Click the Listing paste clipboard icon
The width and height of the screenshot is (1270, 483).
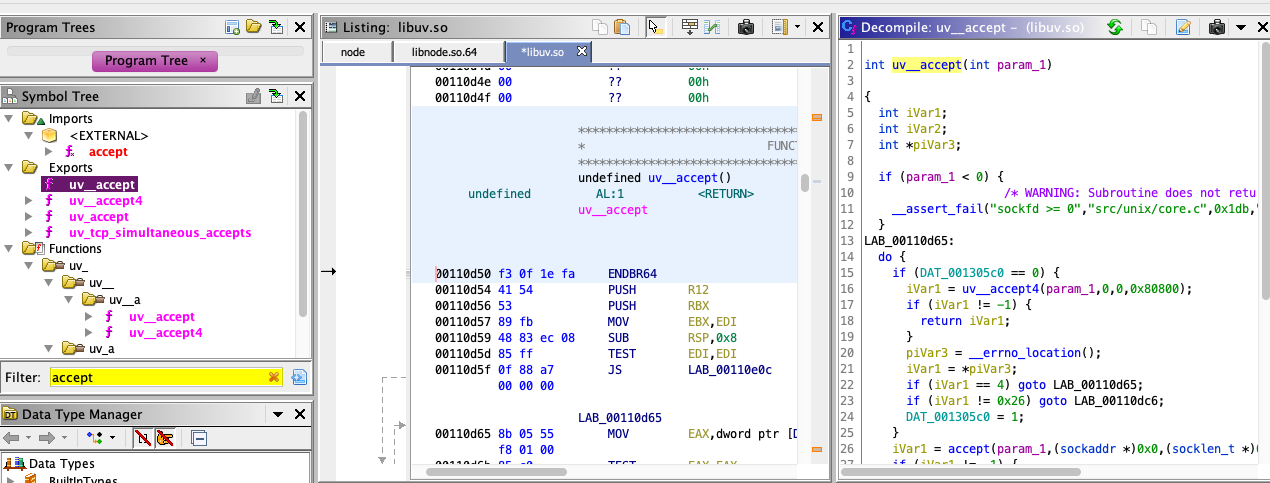click(622, 27)
